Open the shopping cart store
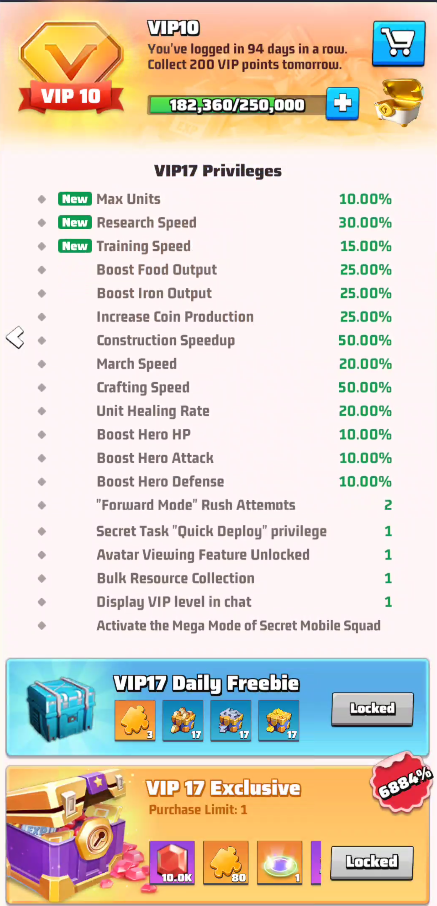 (x=399, y=43)
